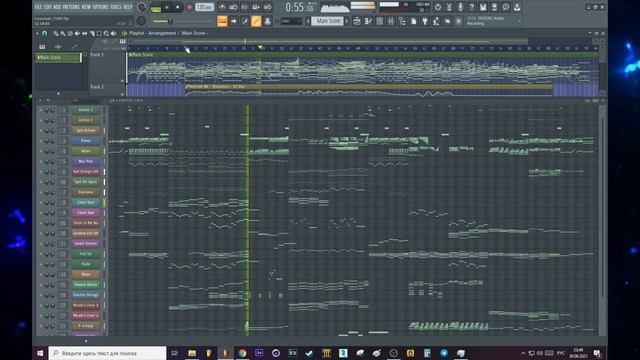Click the multilink to controllers icon
This screenshot has width=640, height=360.
click(x=267, y=21)
